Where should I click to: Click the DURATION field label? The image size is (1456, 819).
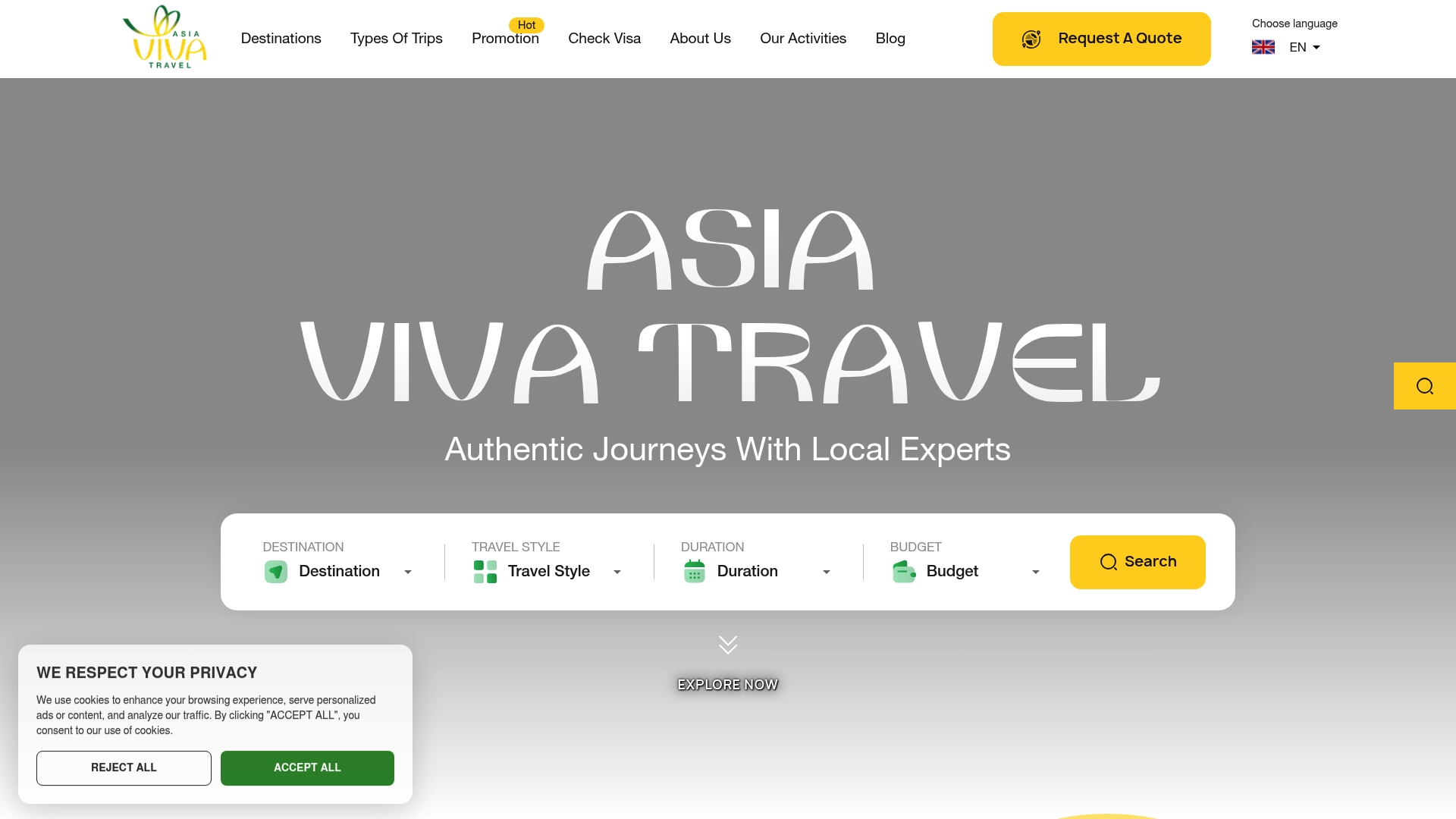coord(712,547)
